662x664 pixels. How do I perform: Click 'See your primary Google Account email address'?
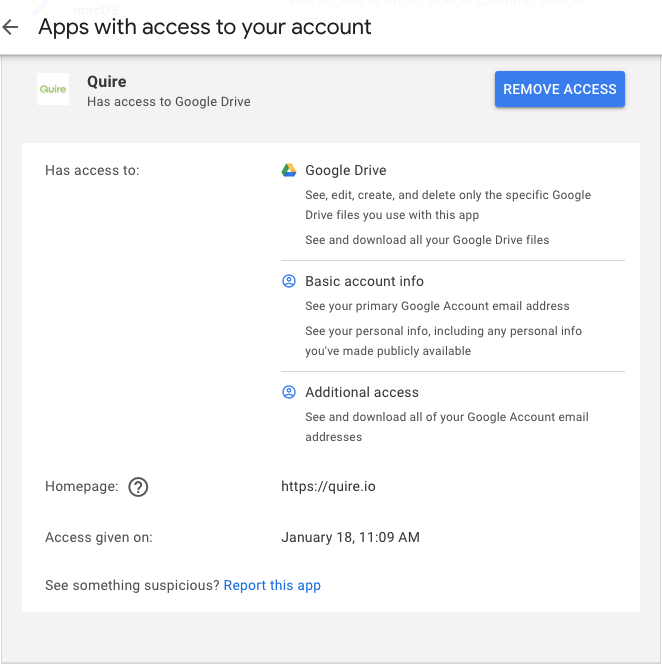[x=437, y=306]
